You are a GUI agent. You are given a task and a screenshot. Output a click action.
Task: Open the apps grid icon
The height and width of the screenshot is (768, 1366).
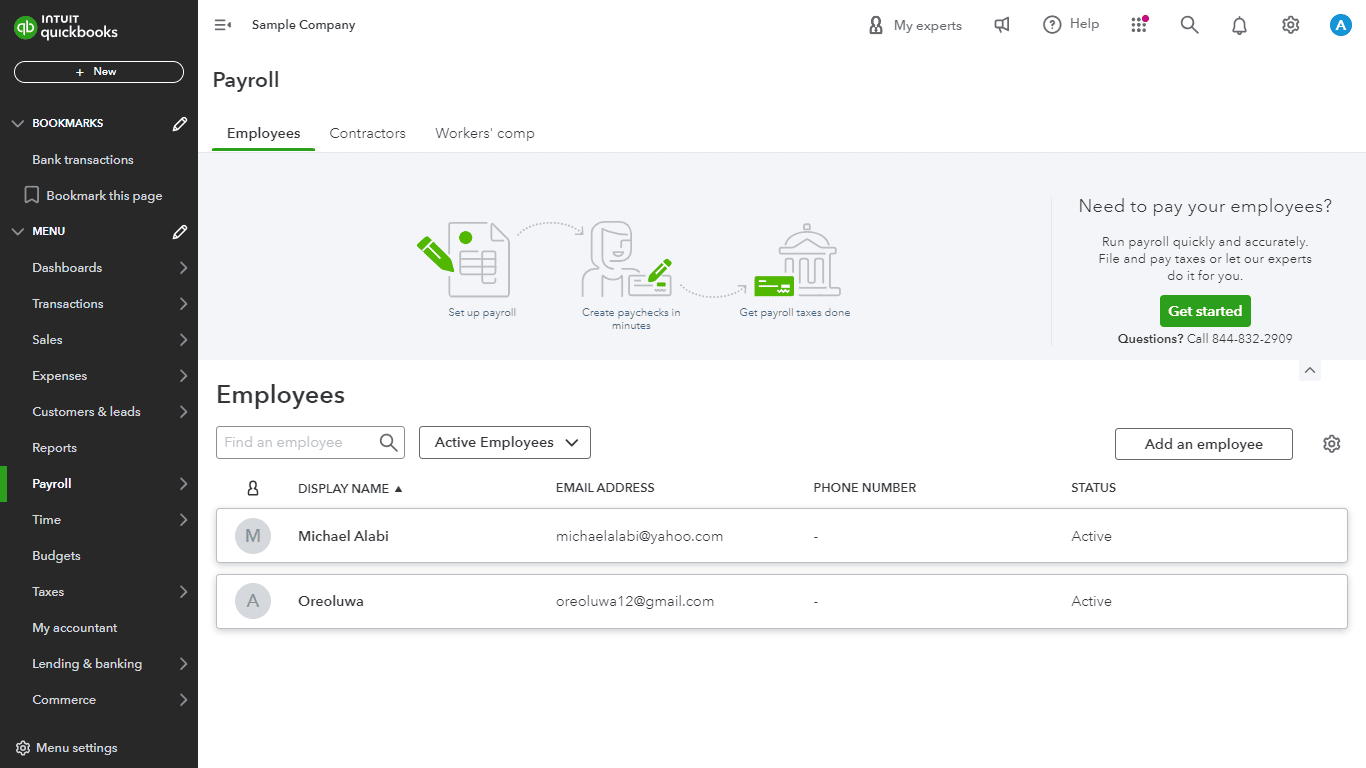click(1138, 25)
